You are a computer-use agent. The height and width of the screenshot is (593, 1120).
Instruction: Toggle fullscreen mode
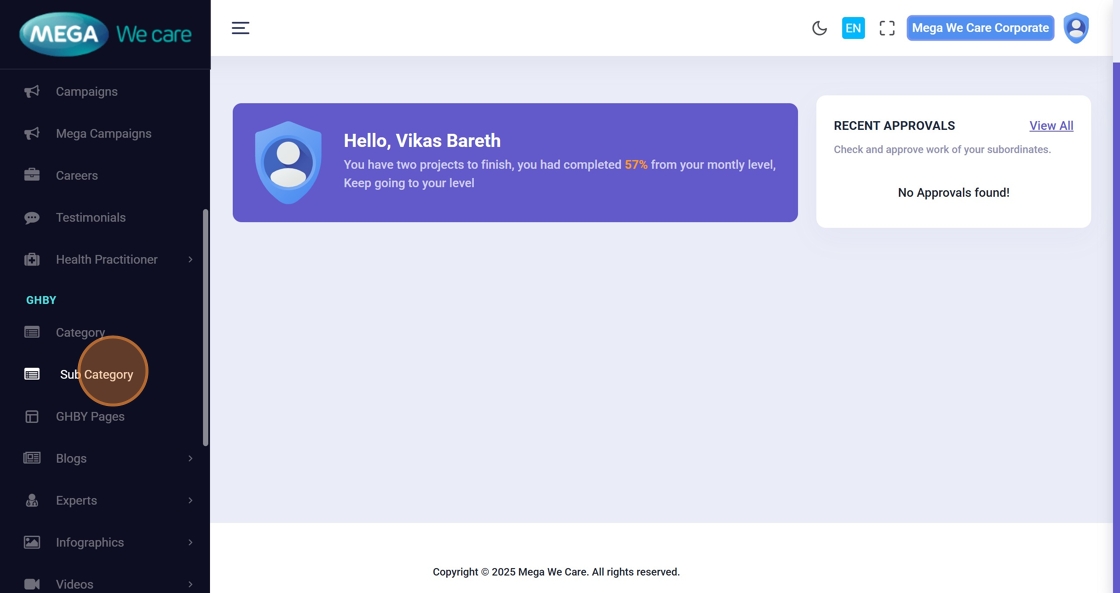tap(887, 28)
